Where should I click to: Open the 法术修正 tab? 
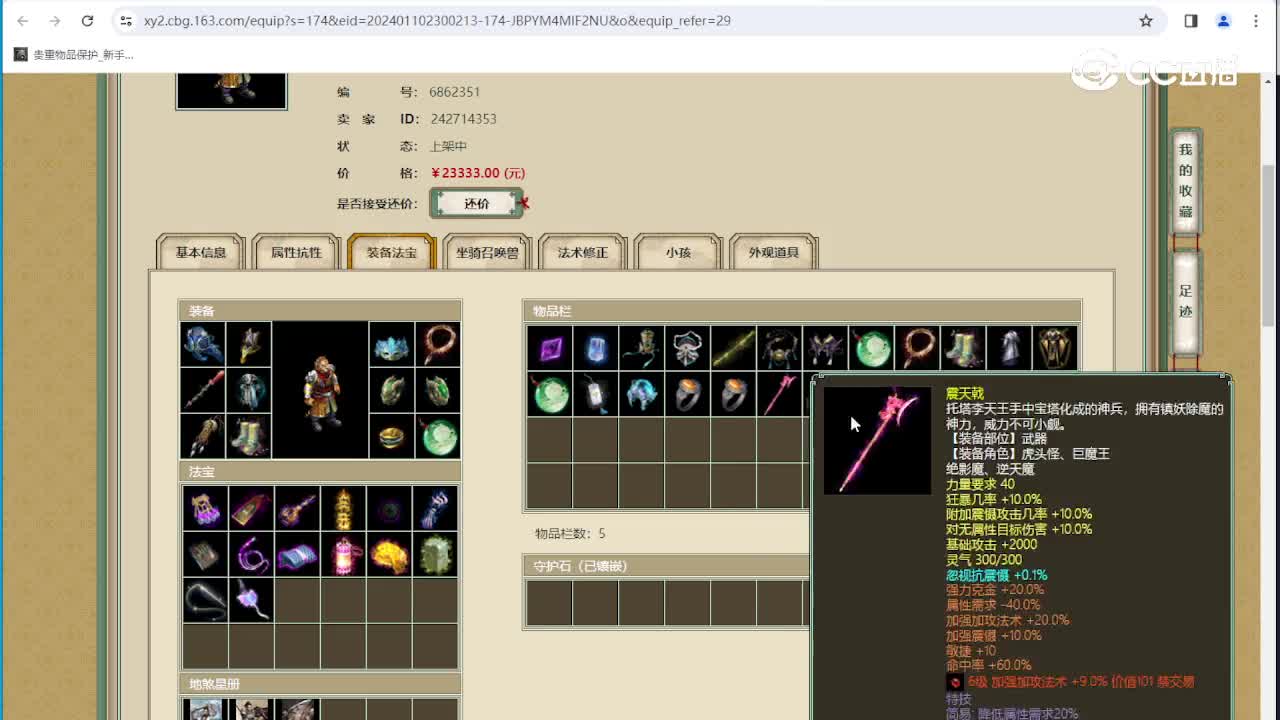coord(583,252)
